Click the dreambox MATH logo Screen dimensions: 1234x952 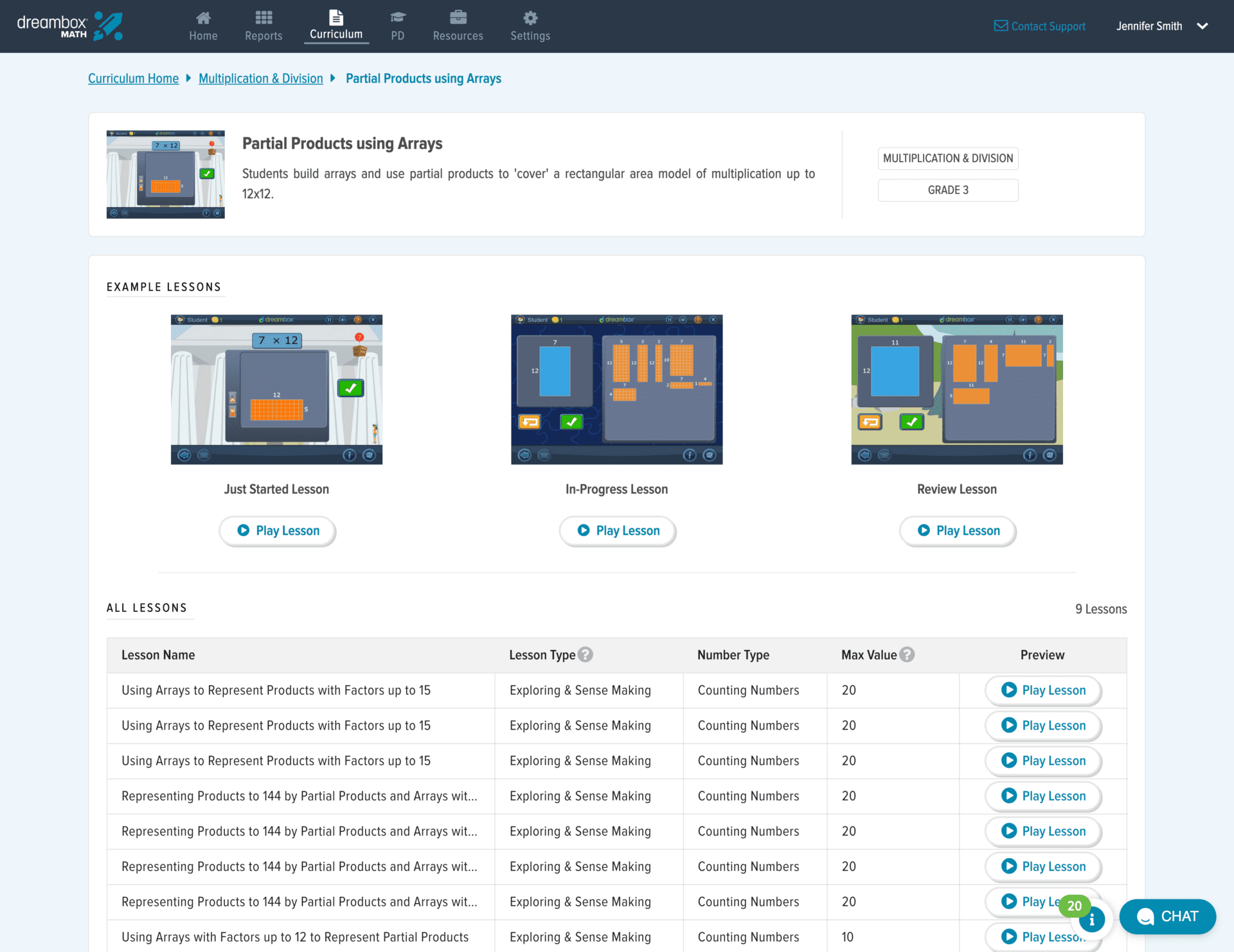point(69,26)
